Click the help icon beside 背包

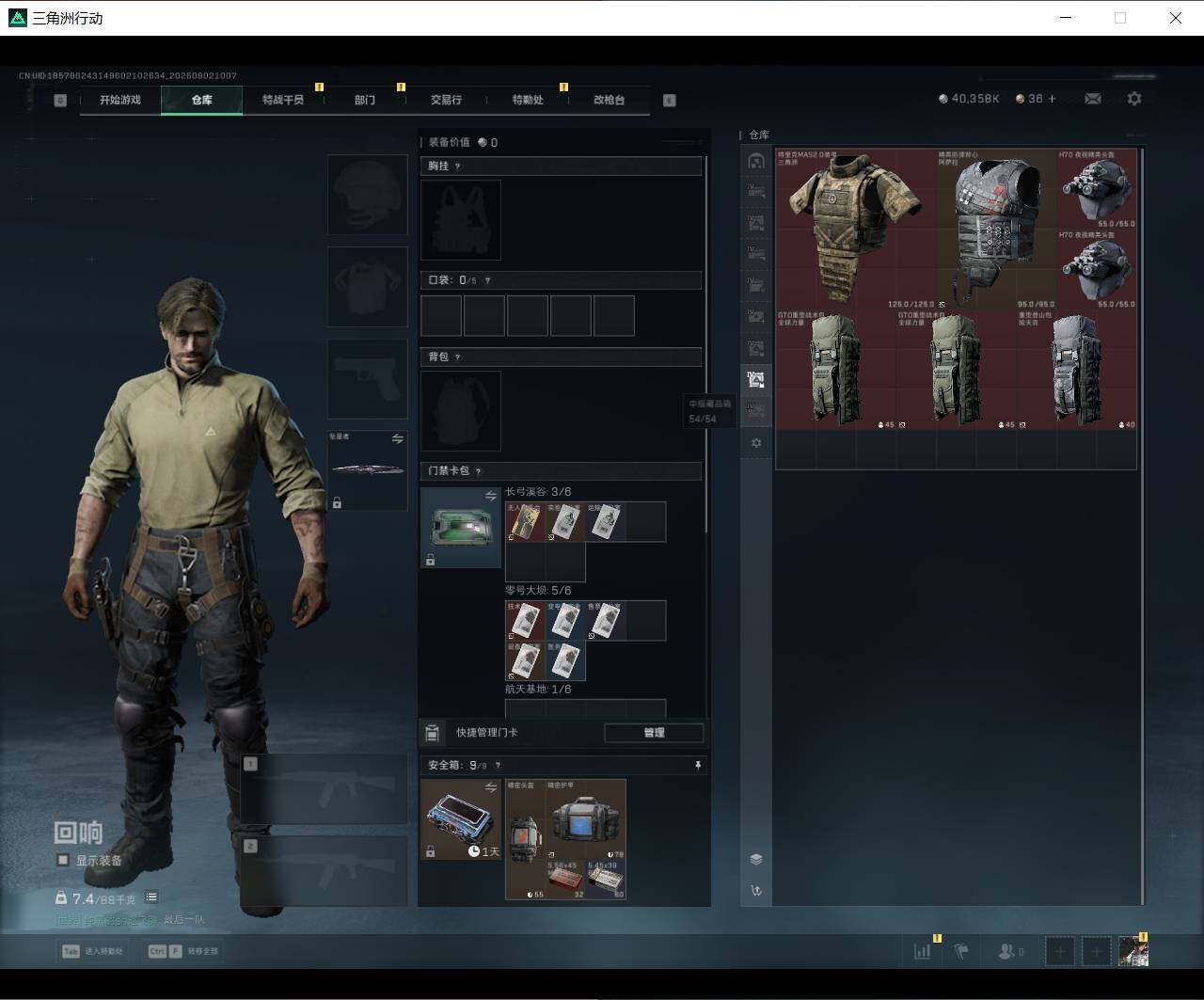pos(458,357)
